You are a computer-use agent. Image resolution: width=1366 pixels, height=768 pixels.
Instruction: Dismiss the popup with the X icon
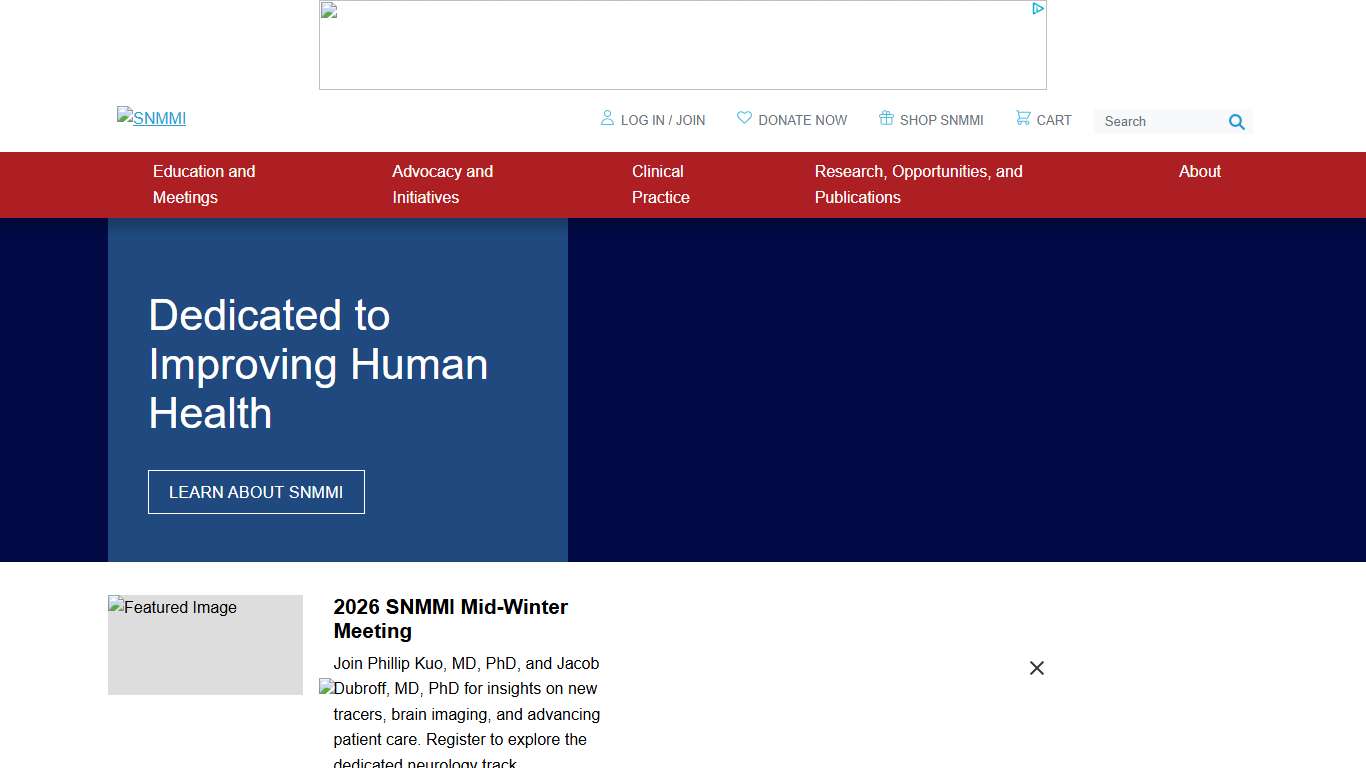pyautogui.click(x=1037, y=668)
